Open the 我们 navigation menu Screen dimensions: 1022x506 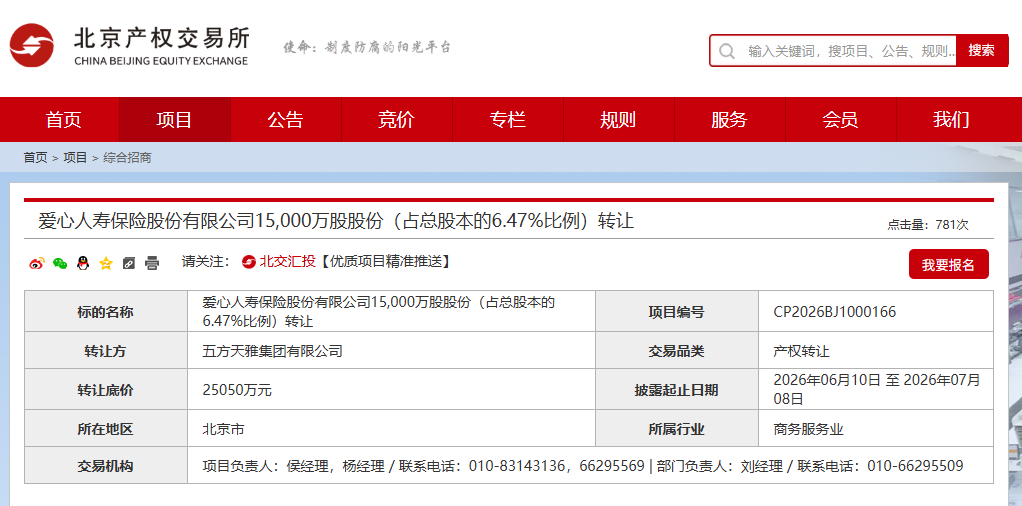pyautogui.click(x=952, y=119)
